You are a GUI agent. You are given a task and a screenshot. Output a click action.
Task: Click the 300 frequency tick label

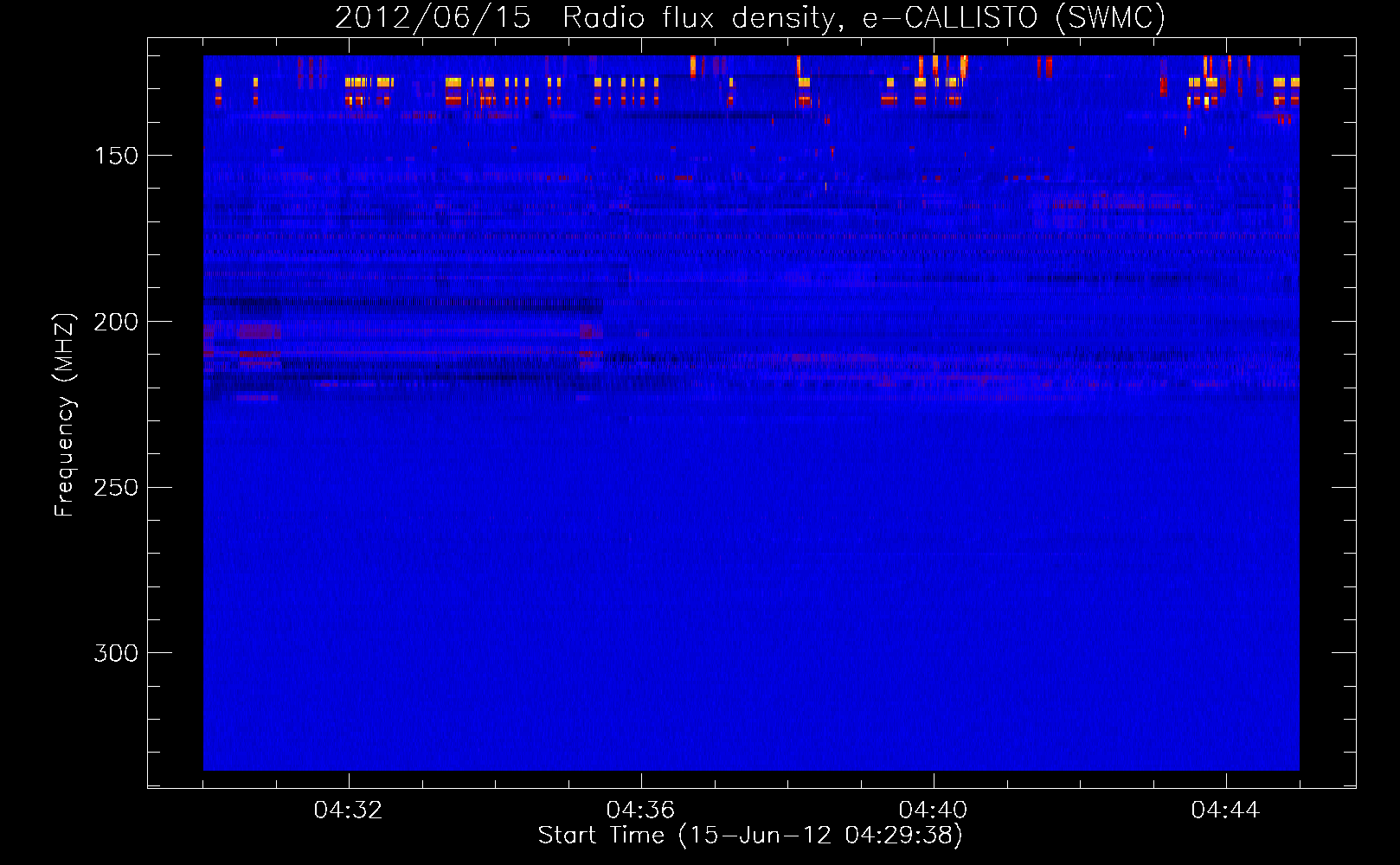(116, 653)
